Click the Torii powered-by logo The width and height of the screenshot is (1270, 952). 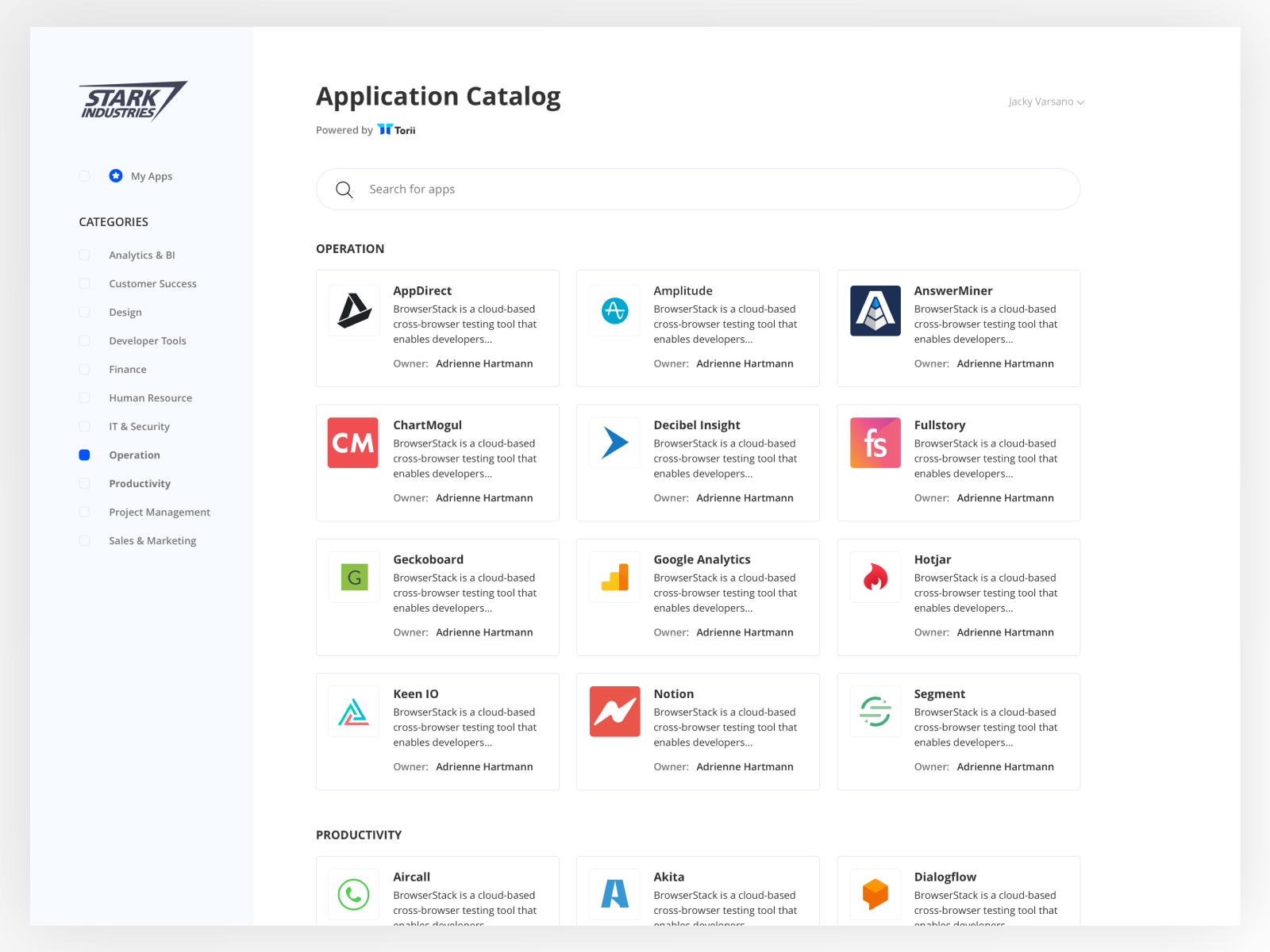pyautogui.click(x=396, y=129)
